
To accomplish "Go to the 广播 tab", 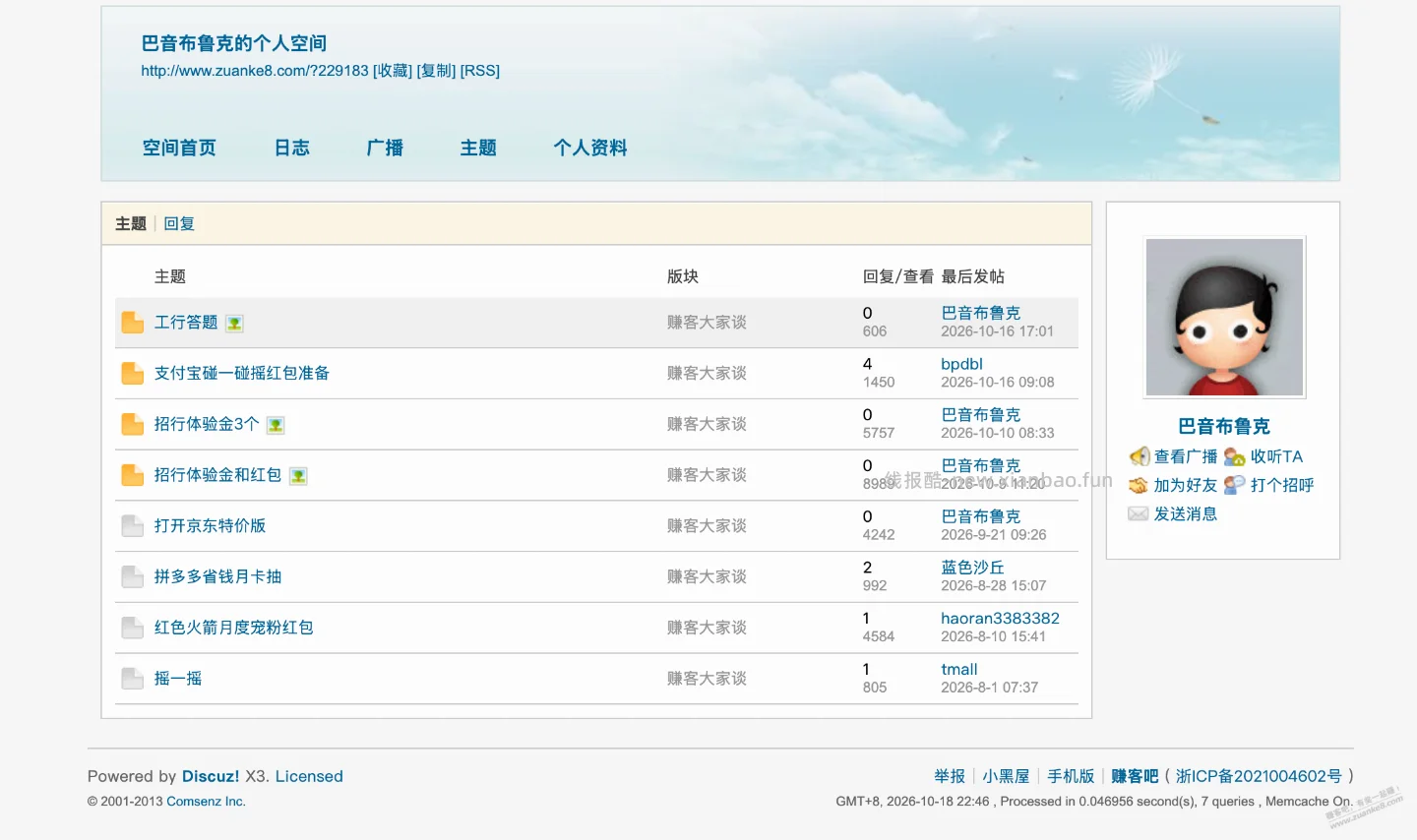I will click(x=385, y=148).
